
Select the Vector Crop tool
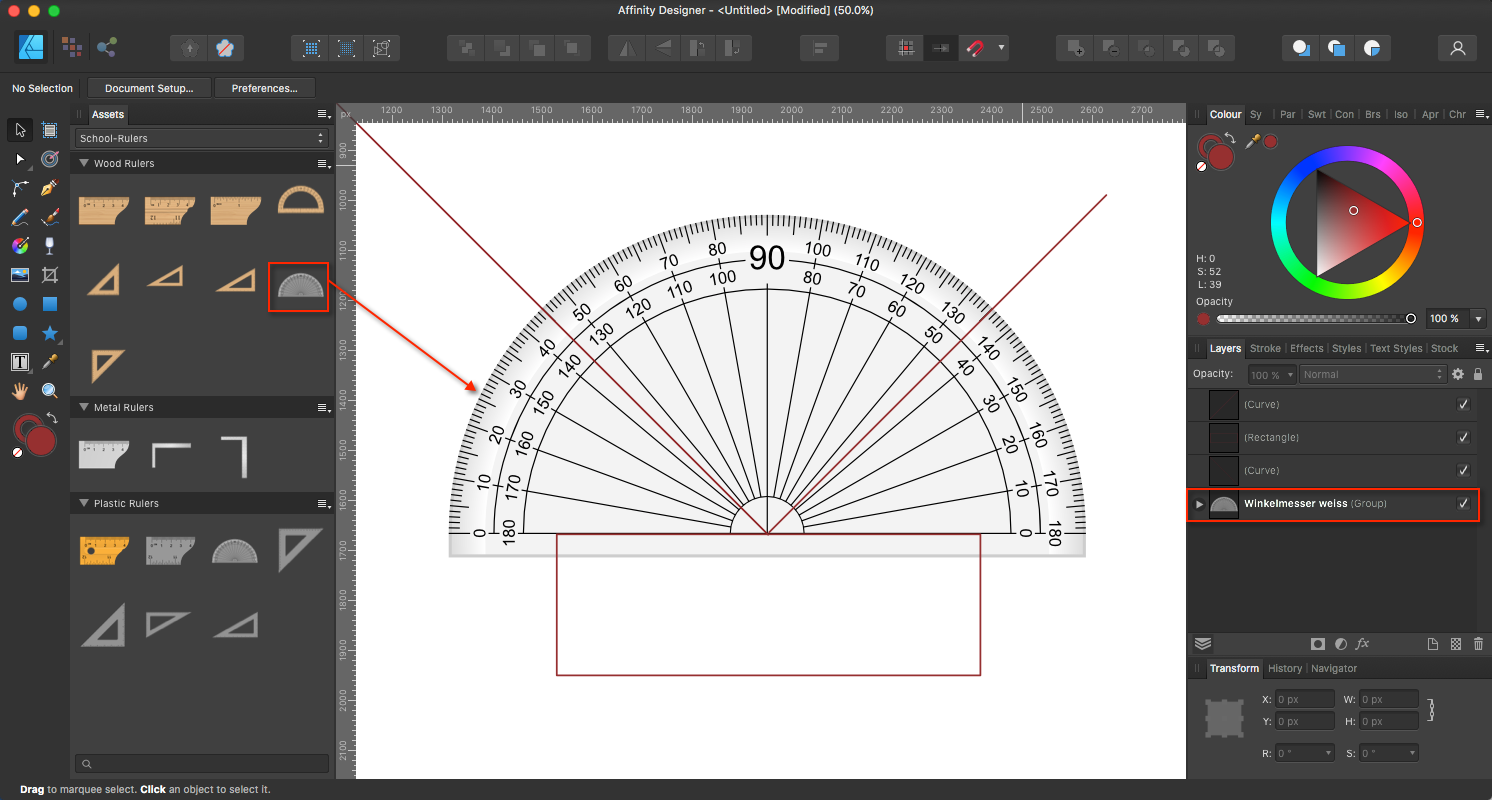click(50, 275)
